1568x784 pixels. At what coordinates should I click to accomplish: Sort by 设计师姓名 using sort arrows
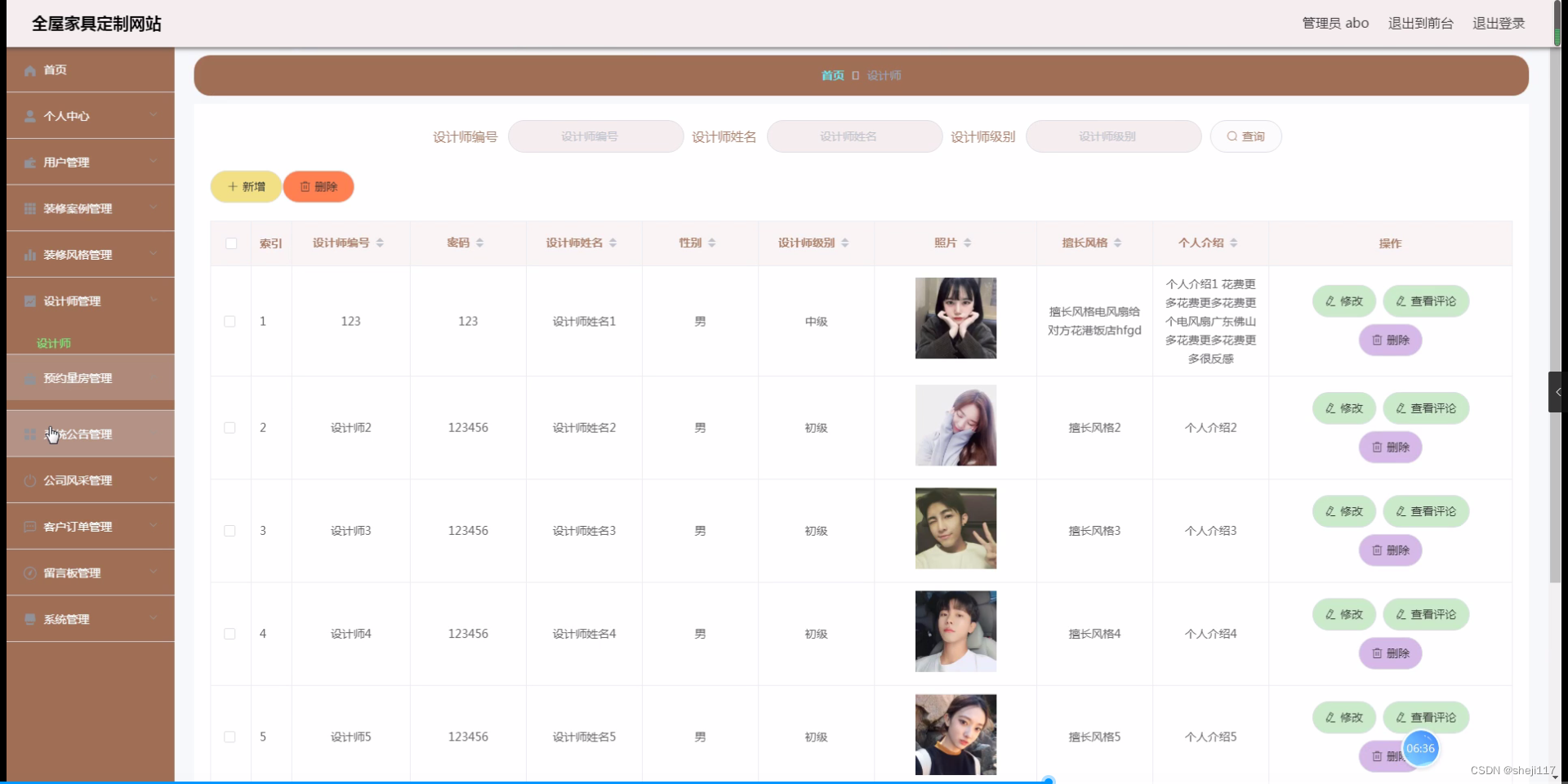pyautogui.click(x=612, y=243)
